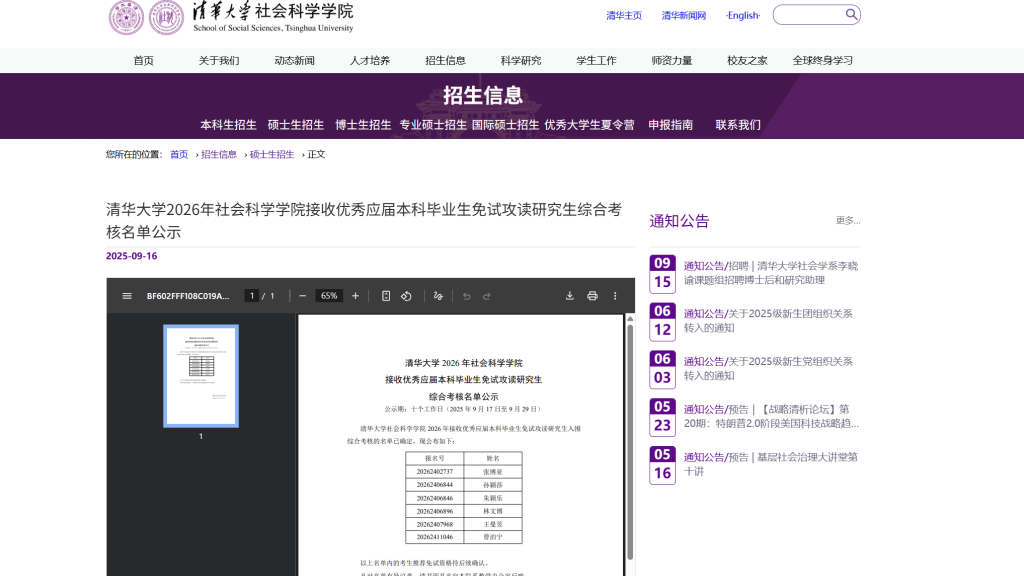
Task: Click the undo arrow in PDF toolbar
Action: (x=466, y=296)
